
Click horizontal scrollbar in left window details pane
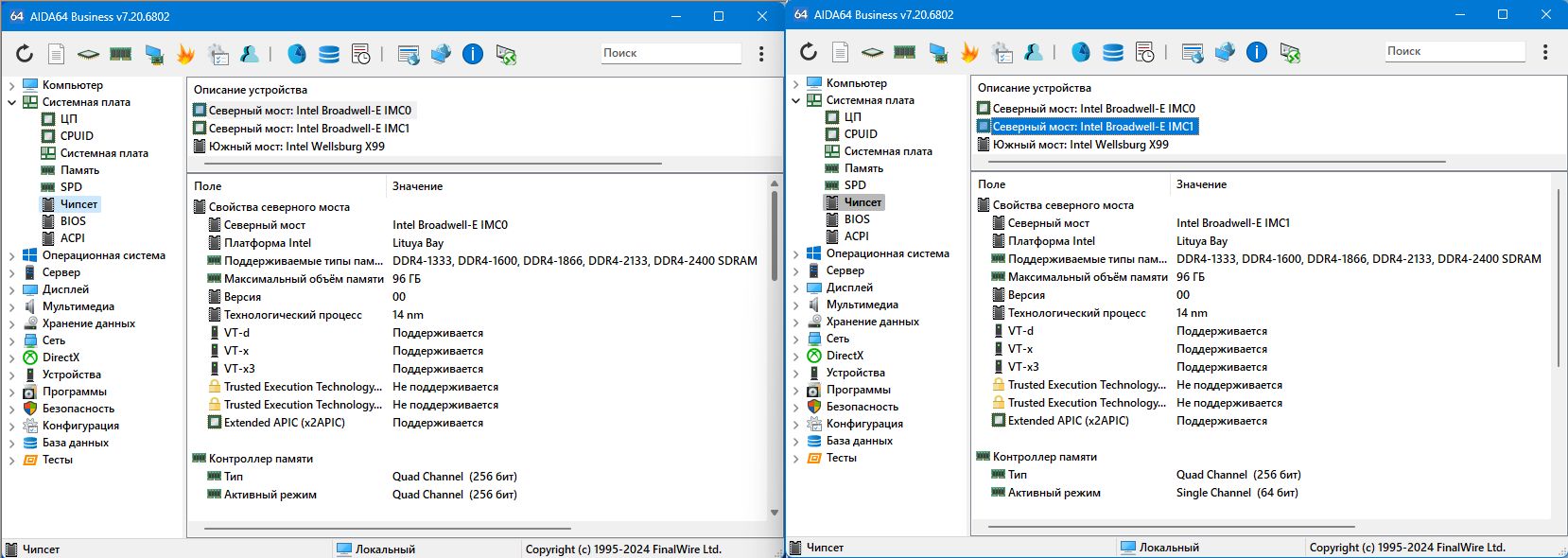tap(388, 528)
